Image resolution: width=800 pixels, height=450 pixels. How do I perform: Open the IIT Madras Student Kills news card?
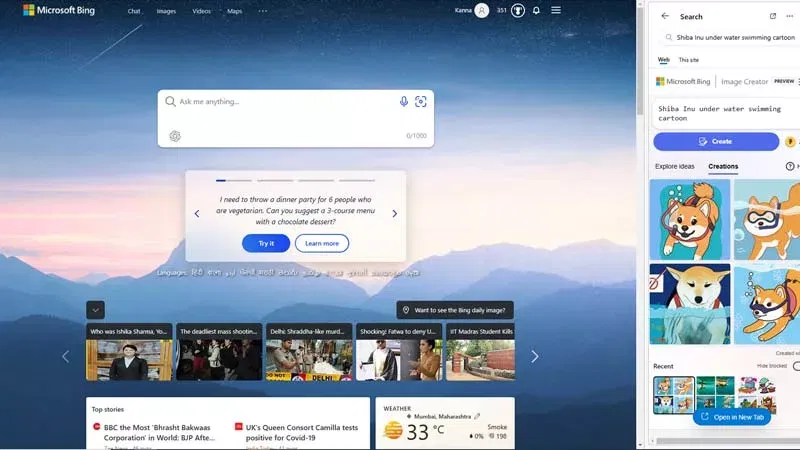point(480,352)
